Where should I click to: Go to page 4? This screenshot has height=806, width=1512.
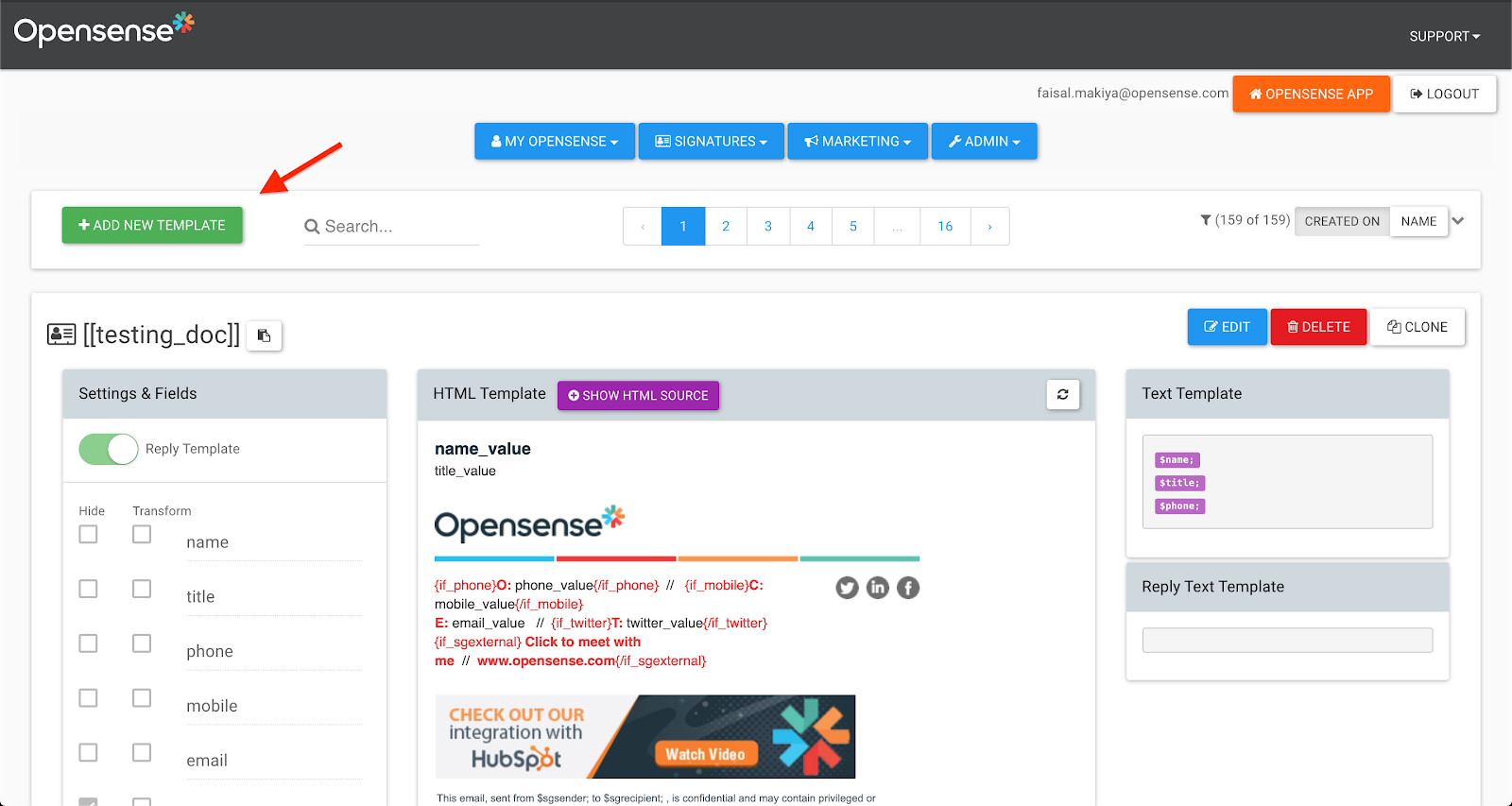tap(811, 227)
